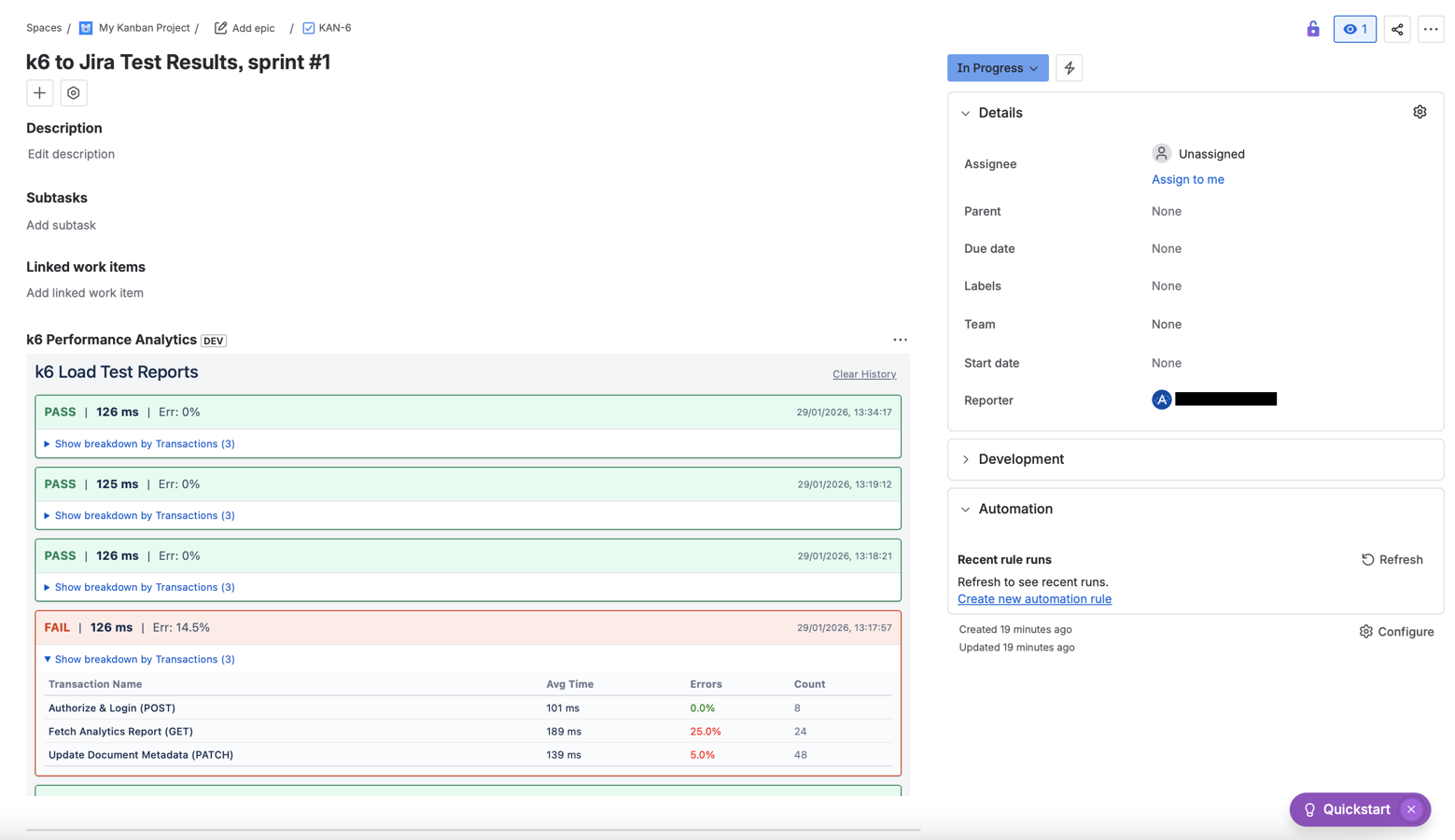Click the lightning bolt automation icon
The height and width of the screenshot is (840, 1455).
1069,68
